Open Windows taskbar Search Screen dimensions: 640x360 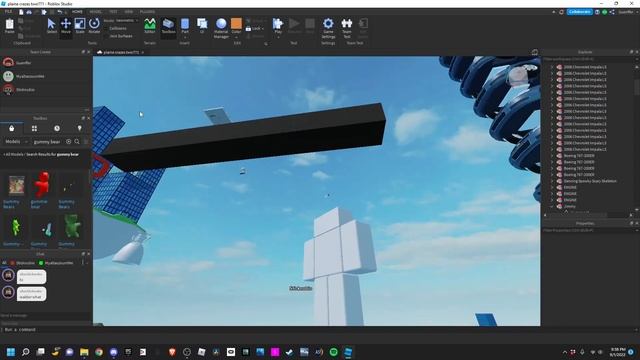(x=26, y=352)
